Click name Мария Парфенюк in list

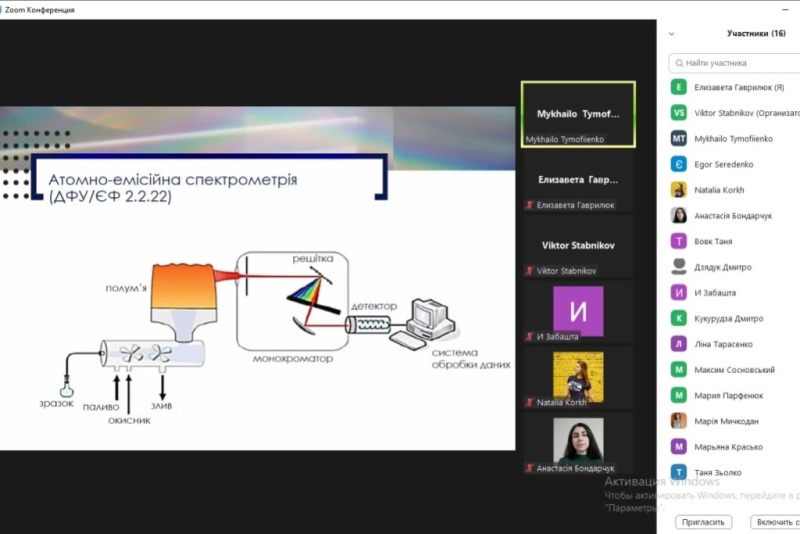point(729,395)
